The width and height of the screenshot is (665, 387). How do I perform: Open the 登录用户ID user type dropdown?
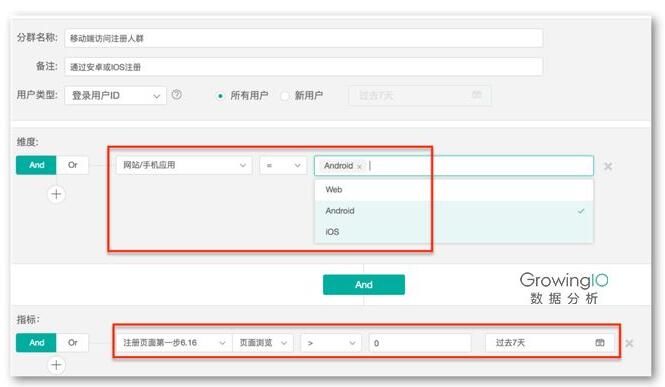pyautogui.click(x=115, y=96)
